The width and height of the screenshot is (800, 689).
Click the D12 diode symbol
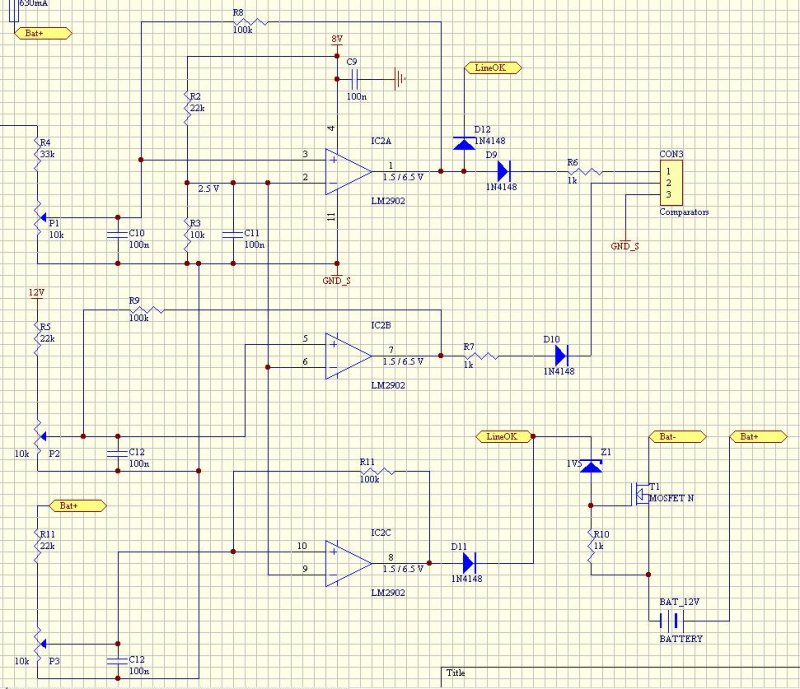pyautogui.click(x=464, y=143)
